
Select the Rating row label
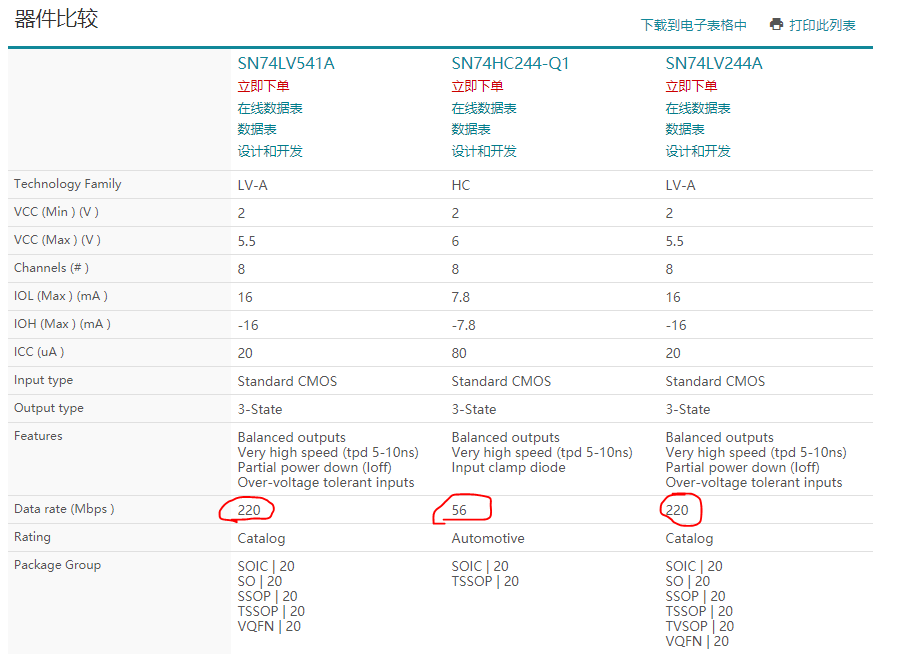(x=32, y=537)
